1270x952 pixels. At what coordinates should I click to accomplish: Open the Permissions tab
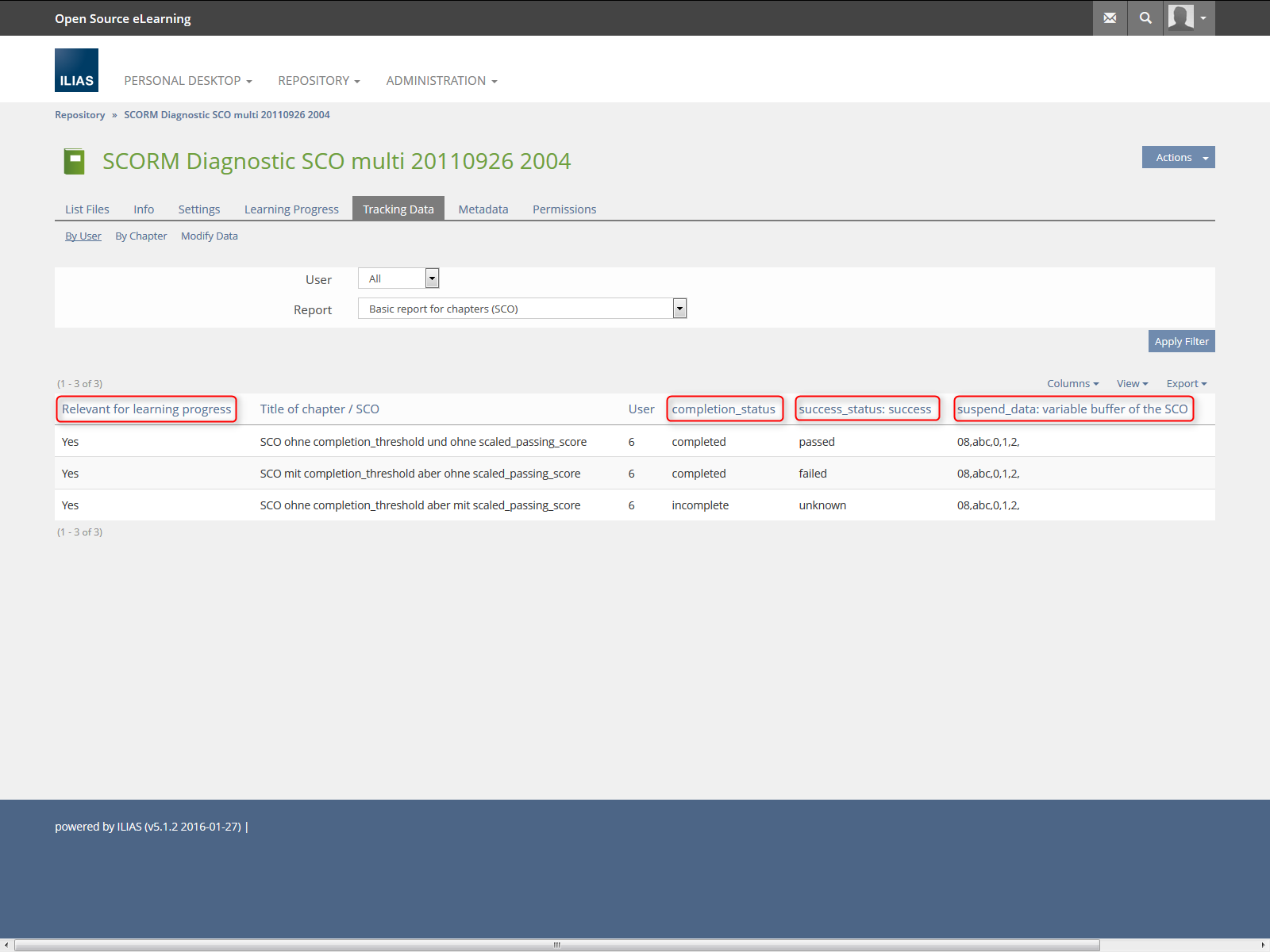coord(564,209)
